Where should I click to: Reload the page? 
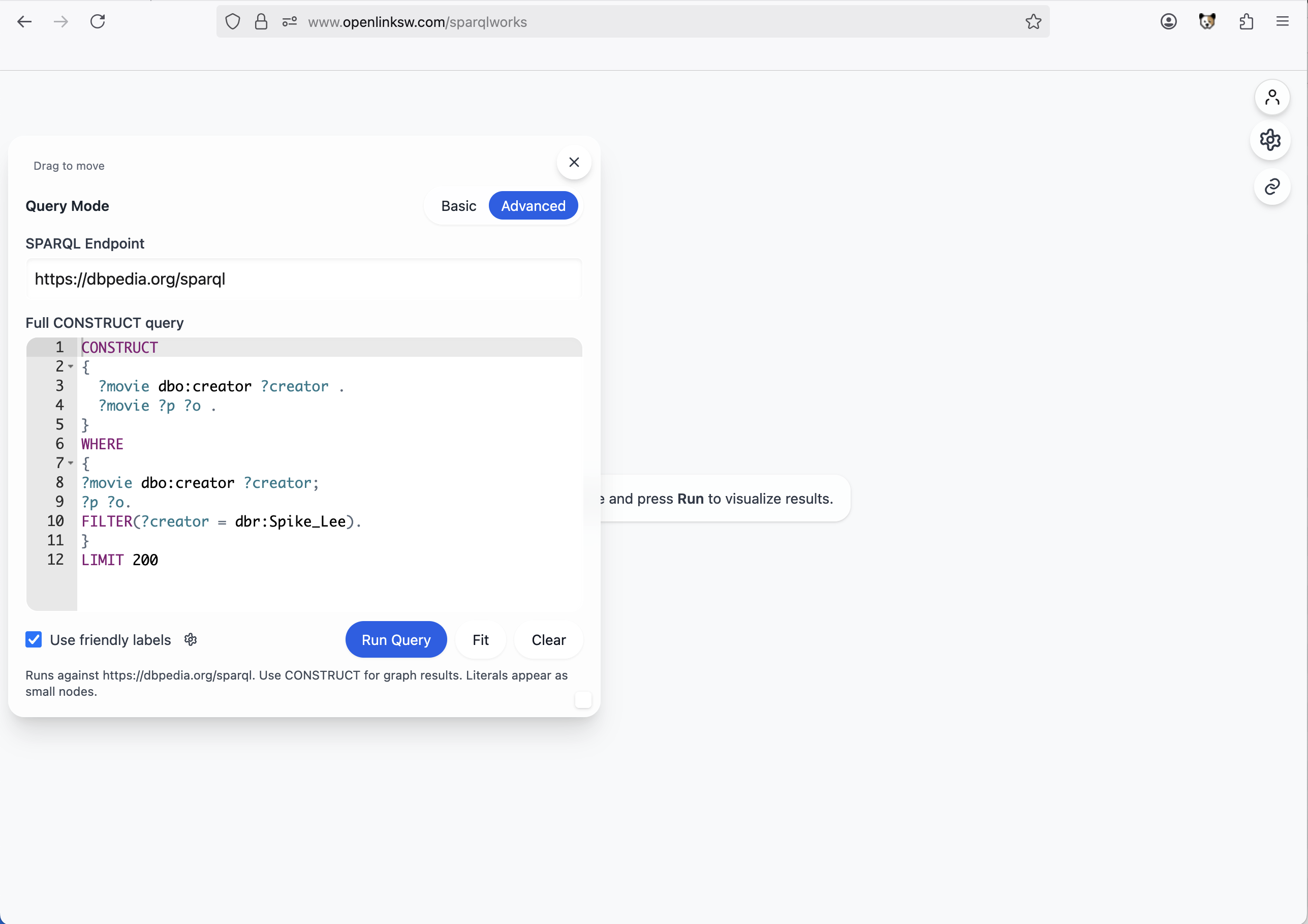tap(98, 22)
